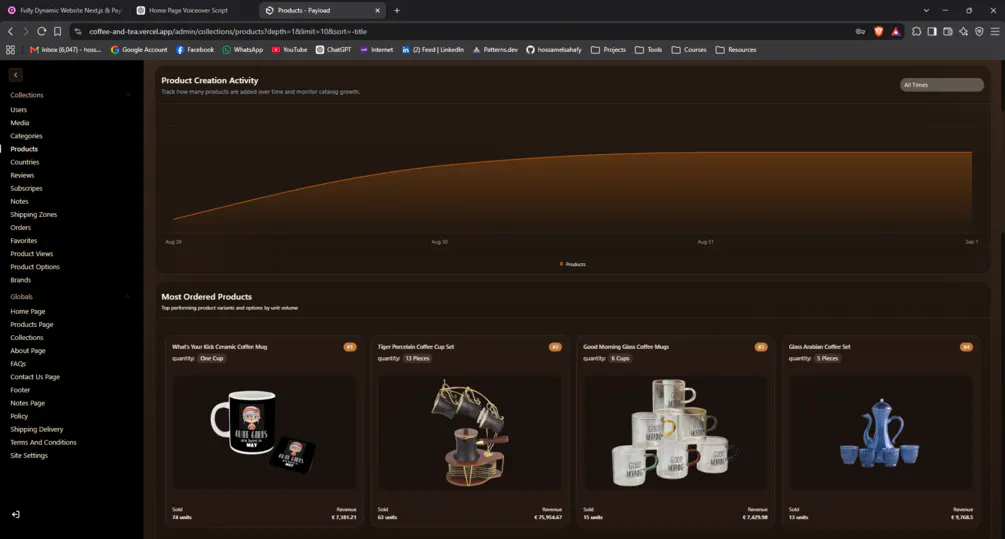Open Leo AI sparkle icon
This screenshot has width=1005, height=539.
[963, 31]
